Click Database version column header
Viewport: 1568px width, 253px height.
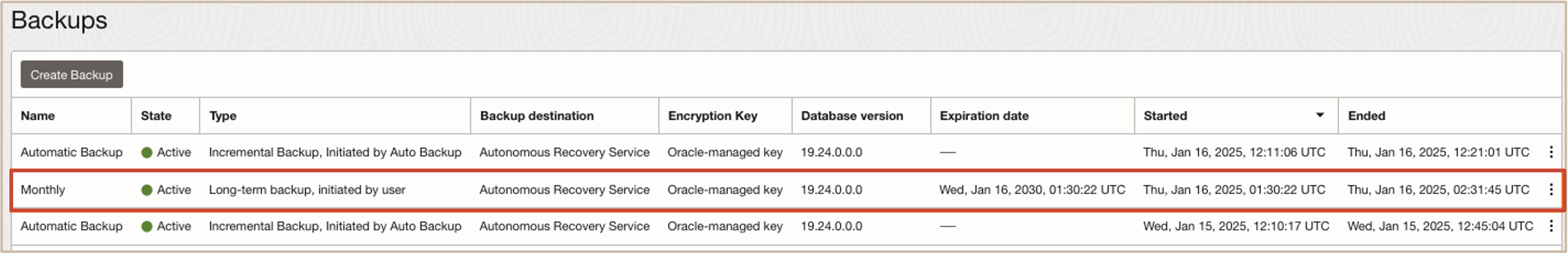point(852,116)
